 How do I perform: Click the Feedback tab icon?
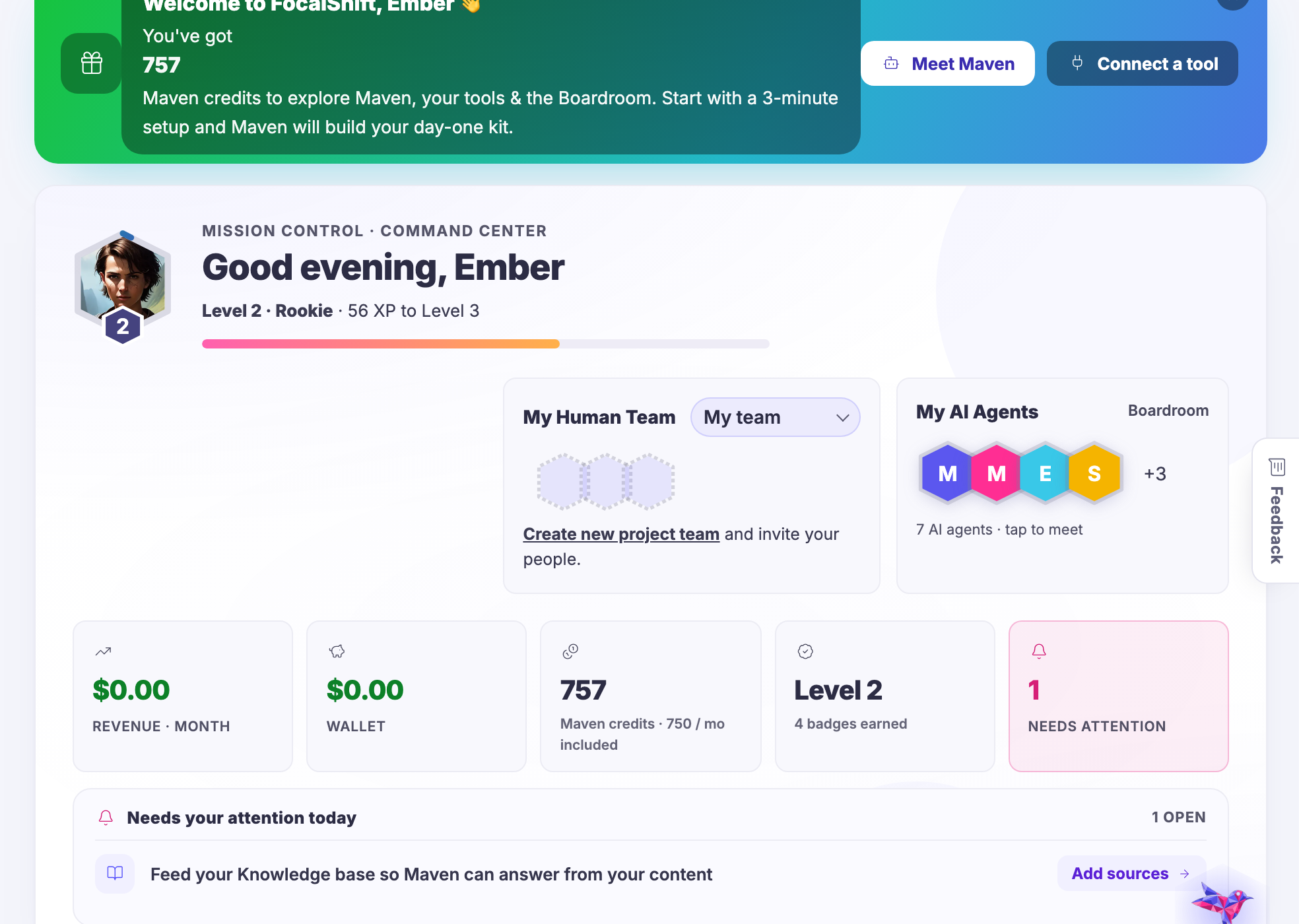coord(1277,467)
